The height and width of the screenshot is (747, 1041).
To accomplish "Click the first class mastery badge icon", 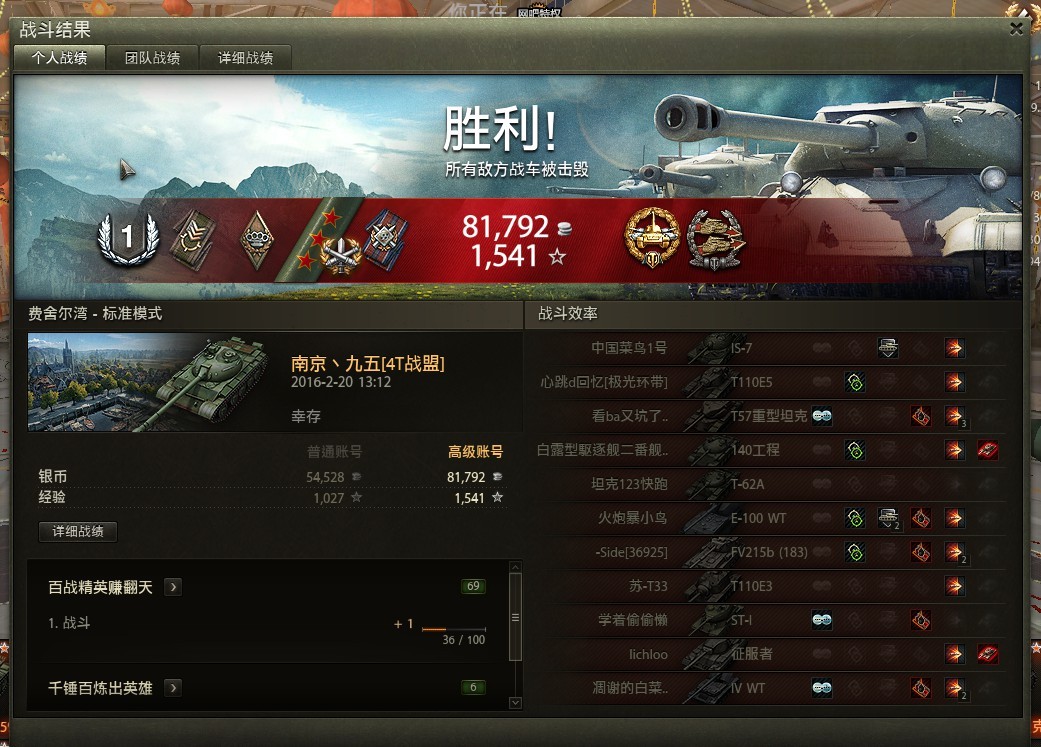I will click(128, 237).
